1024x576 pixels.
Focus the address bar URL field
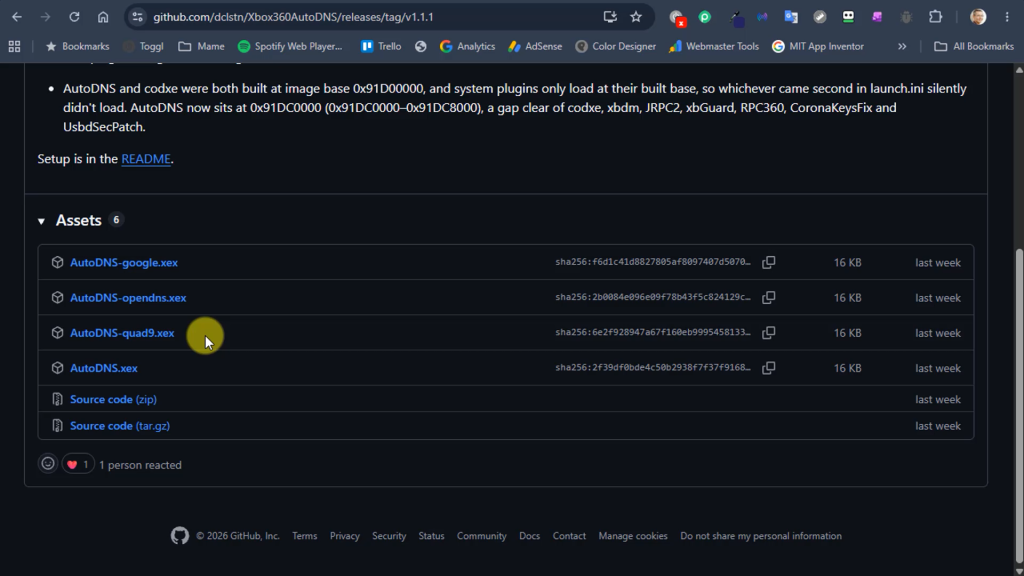pyautogui.click(x=293, y=17)
